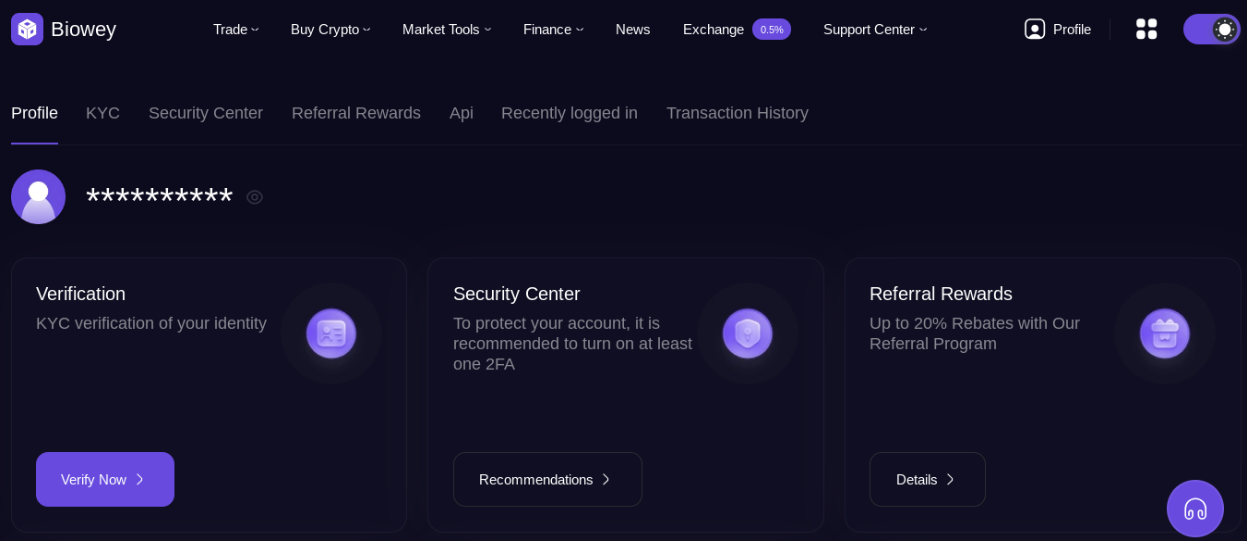Image resolution: width=1247 pixels, height=542 pixels.
Task: Expand the Trade dropdown menu
Action: coord(235,29)
